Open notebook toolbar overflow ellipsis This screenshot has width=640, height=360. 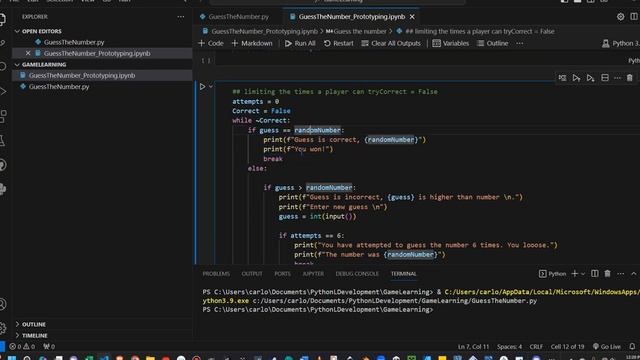click(x=519, y=43)
